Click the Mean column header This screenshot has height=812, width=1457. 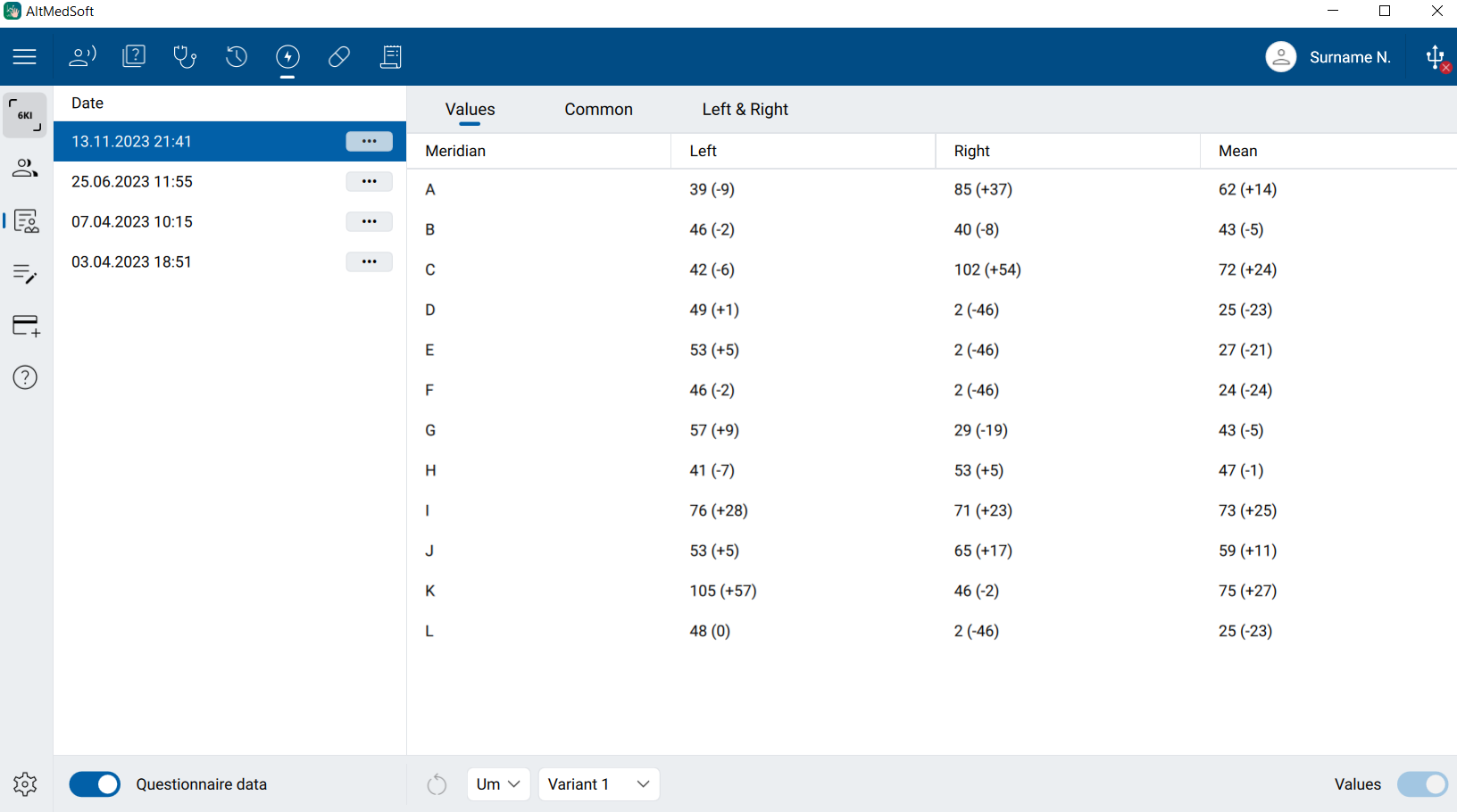(1237, 151)
